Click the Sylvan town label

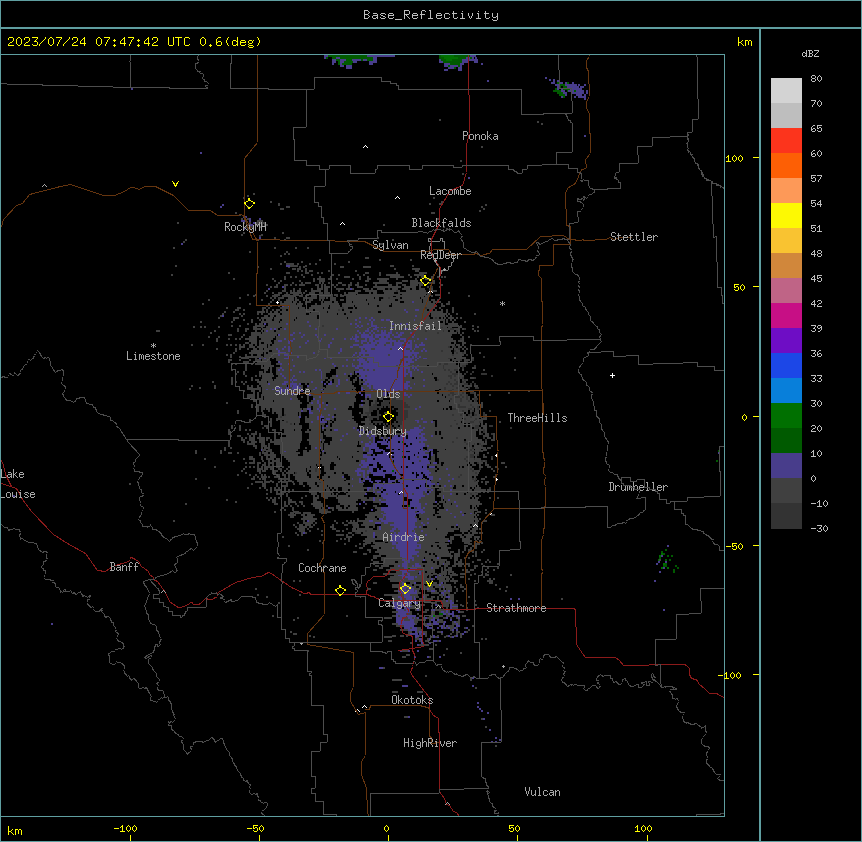tap(390, 245)
